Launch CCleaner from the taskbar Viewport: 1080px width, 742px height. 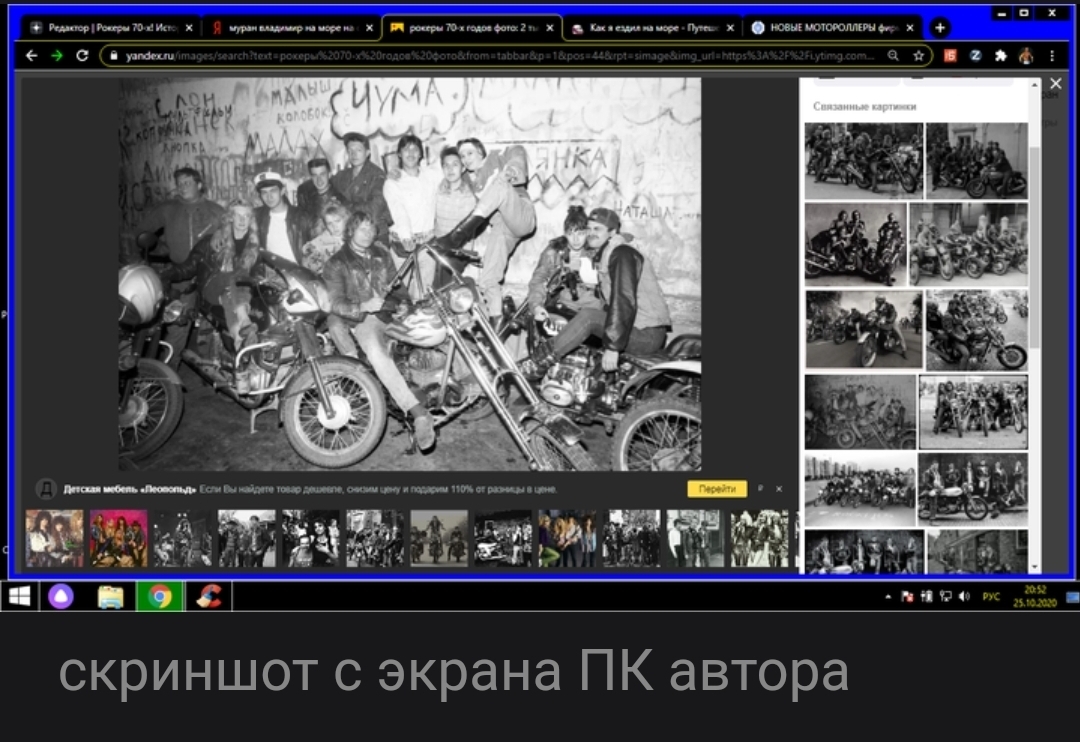208,597
